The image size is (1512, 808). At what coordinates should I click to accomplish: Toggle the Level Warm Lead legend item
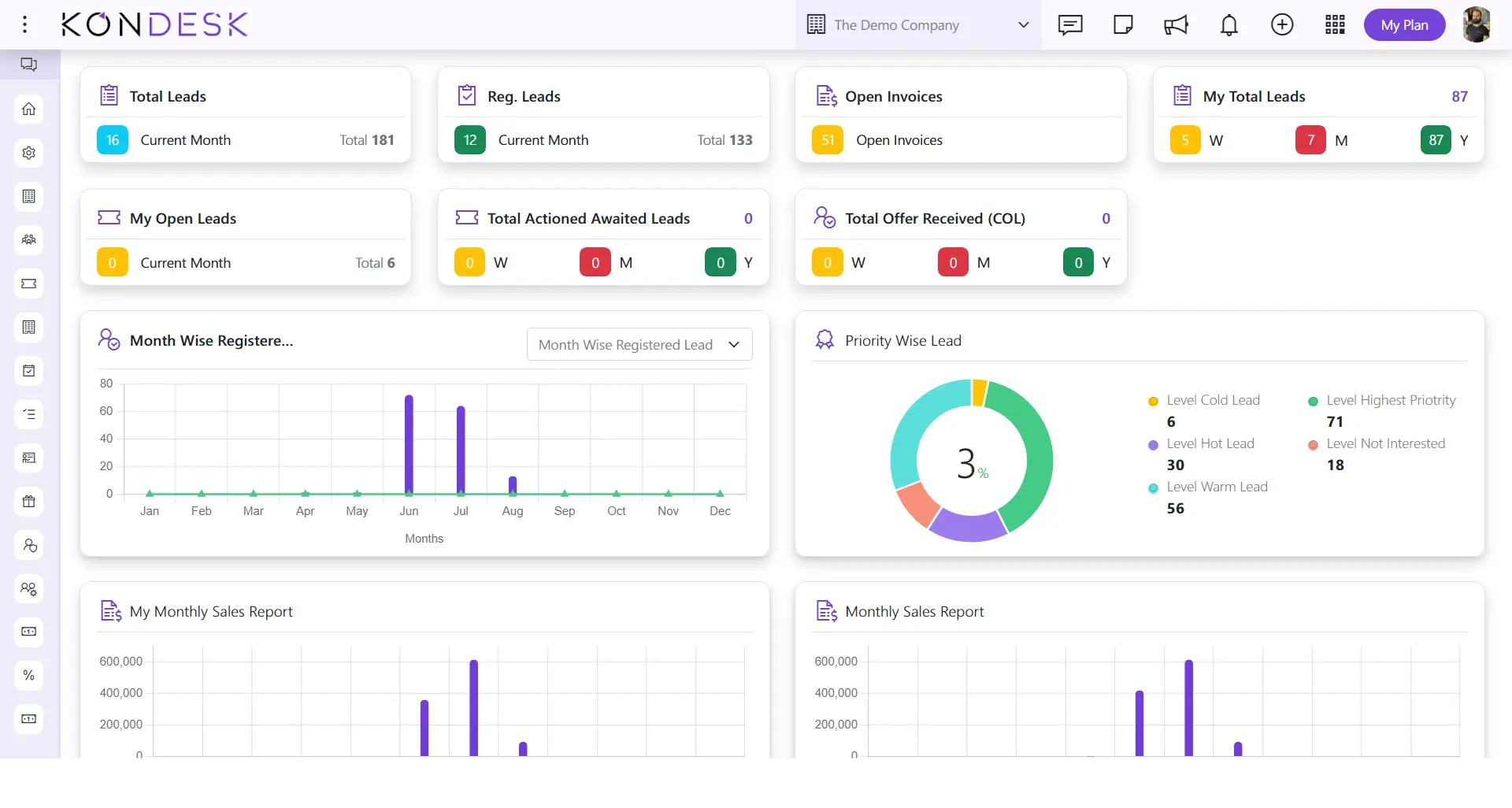pyautogui.click(x=1217, y=487)
